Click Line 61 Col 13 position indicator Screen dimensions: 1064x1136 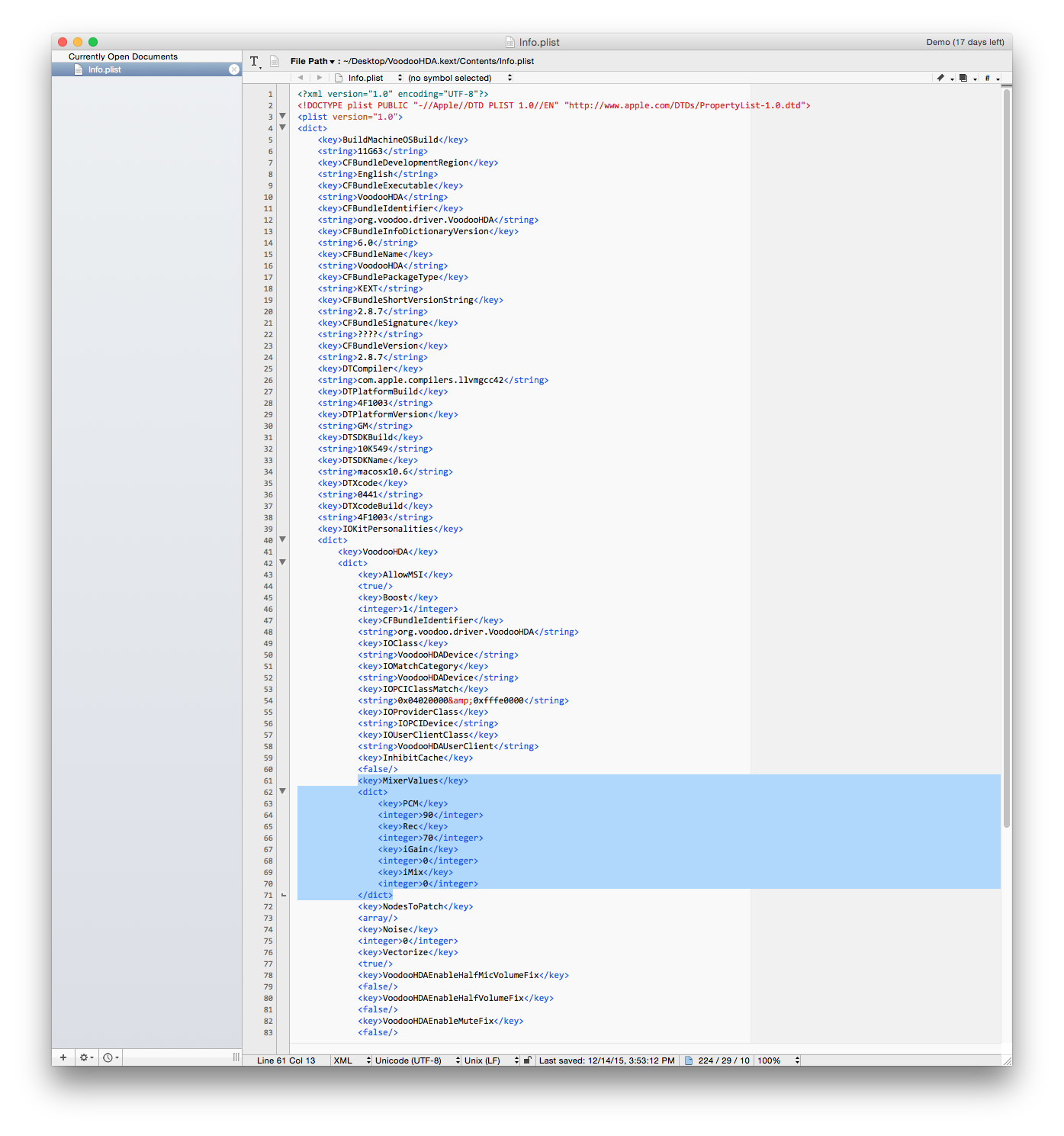click(x=286, y=1060)
